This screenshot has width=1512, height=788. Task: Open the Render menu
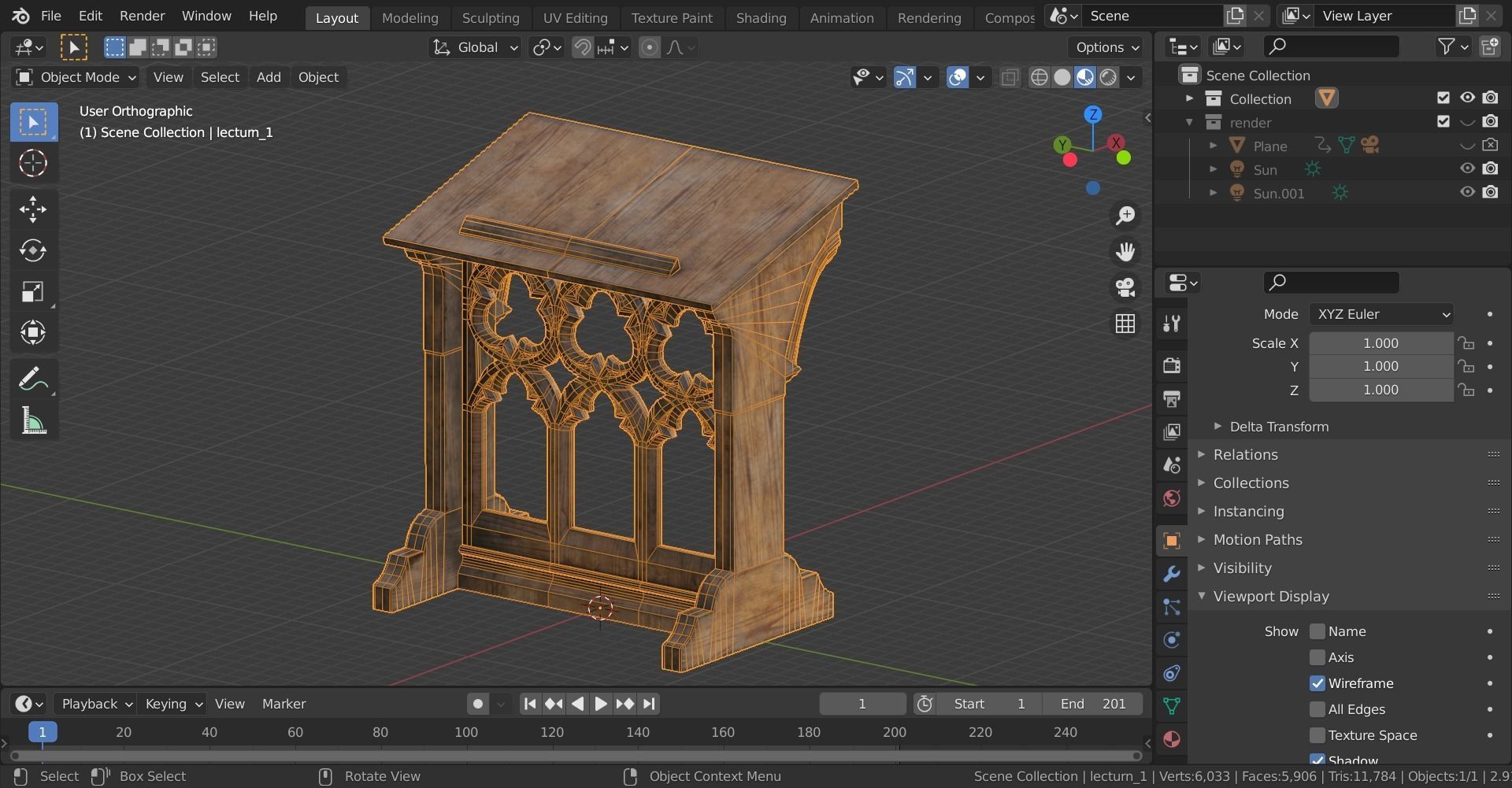point(142,16)
